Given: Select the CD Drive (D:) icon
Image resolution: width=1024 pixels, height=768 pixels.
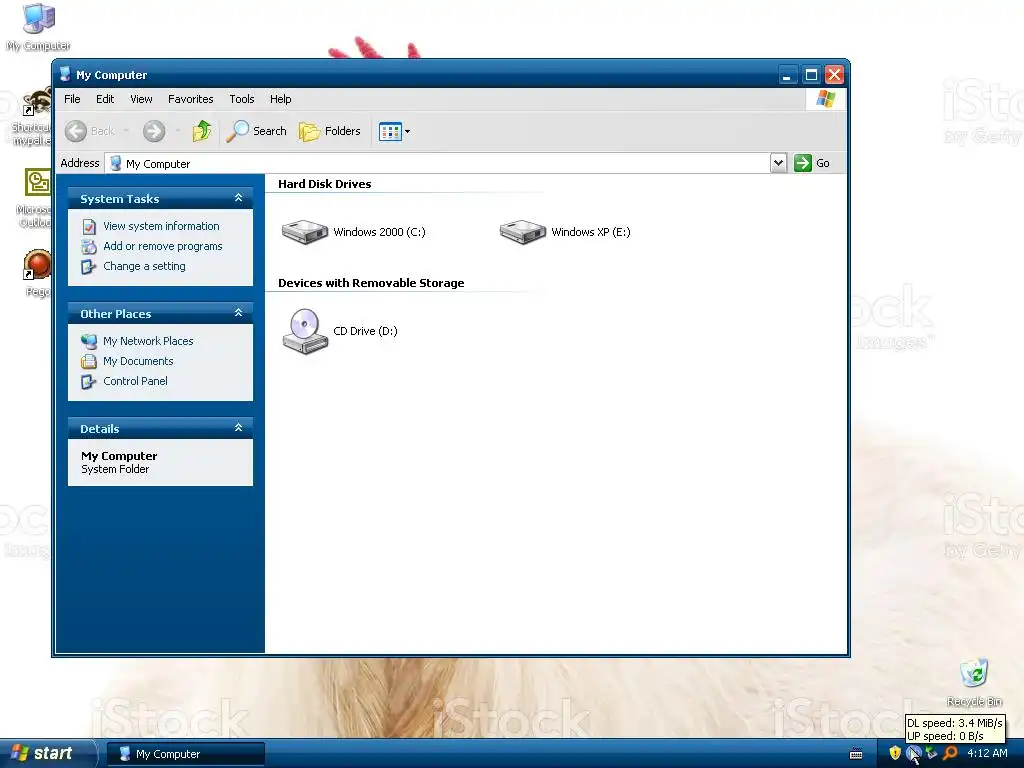Looking at the screenshot, I should coord(304,331).
